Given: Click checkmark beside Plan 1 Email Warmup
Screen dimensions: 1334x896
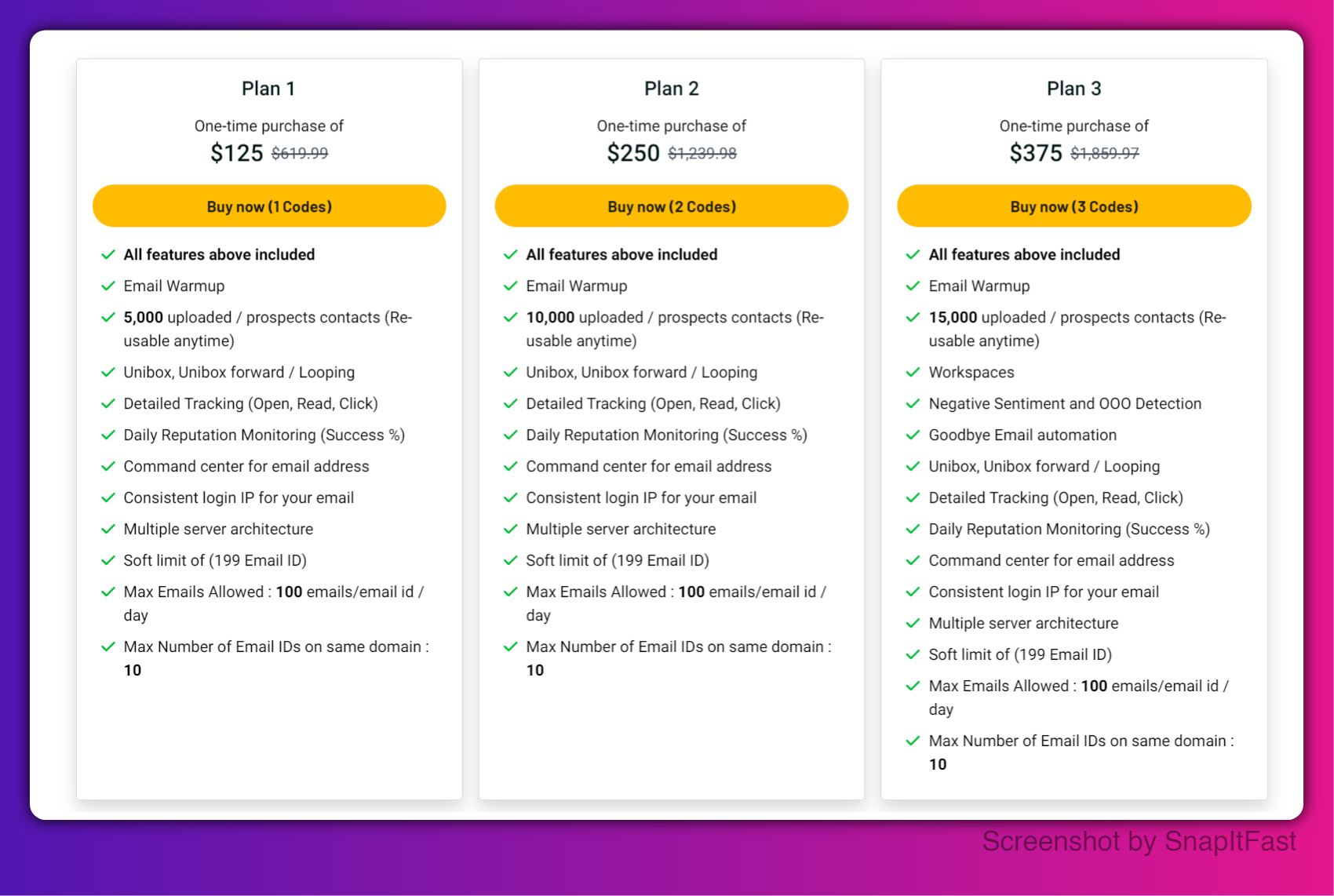Looking at the screenshot, I should (x=108, y=286).
